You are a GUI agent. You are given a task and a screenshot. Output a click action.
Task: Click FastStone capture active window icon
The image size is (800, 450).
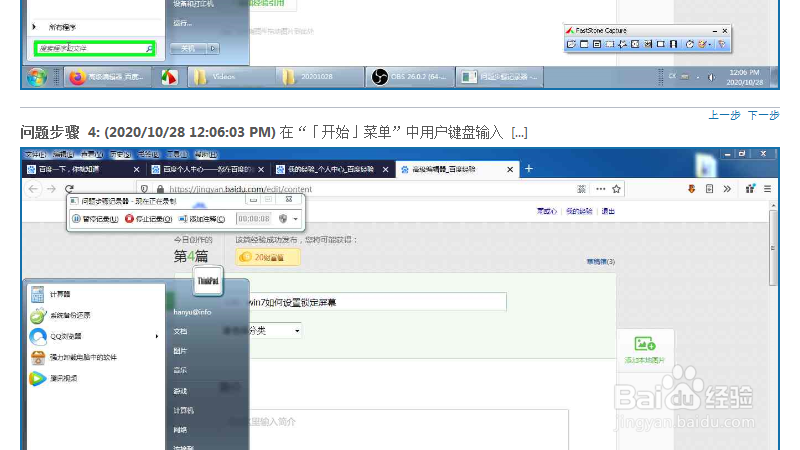click(584, 44)
